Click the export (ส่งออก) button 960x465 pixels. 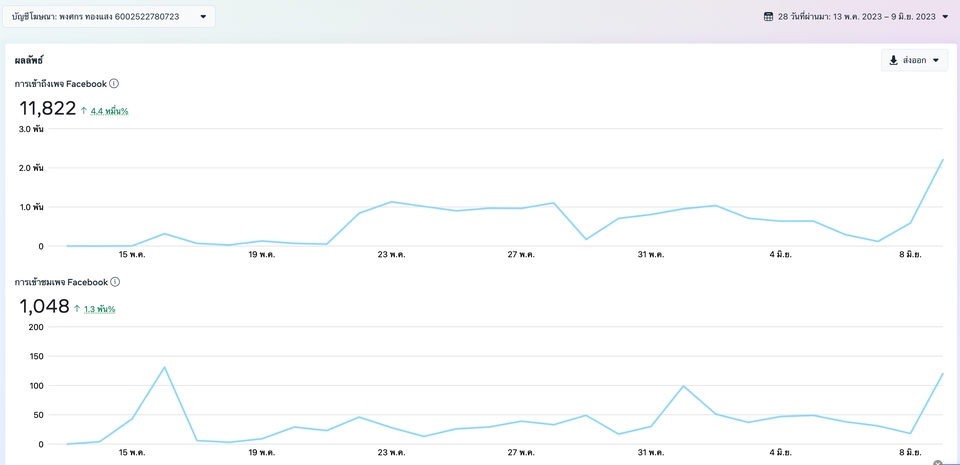(x=914, y=60)
